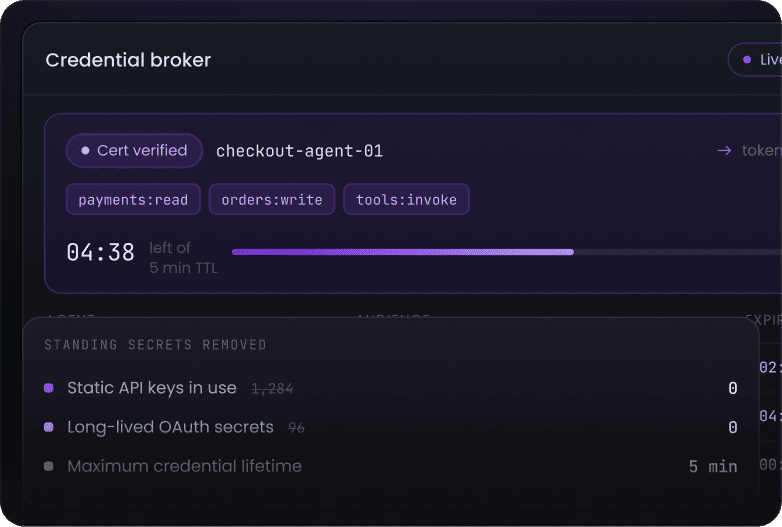The height and width of the screenshot is (527, 782).
Task: Click the checkout-agent-01 agent name
Action: click(x=299, y=151)
